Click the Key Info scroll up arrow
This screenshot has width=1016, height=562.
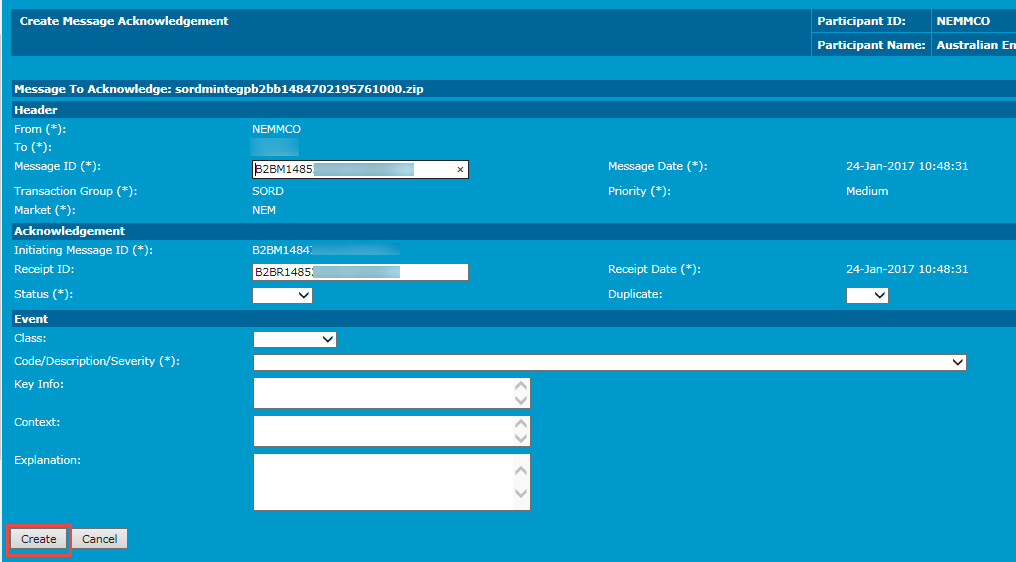[x=520, y=386]
